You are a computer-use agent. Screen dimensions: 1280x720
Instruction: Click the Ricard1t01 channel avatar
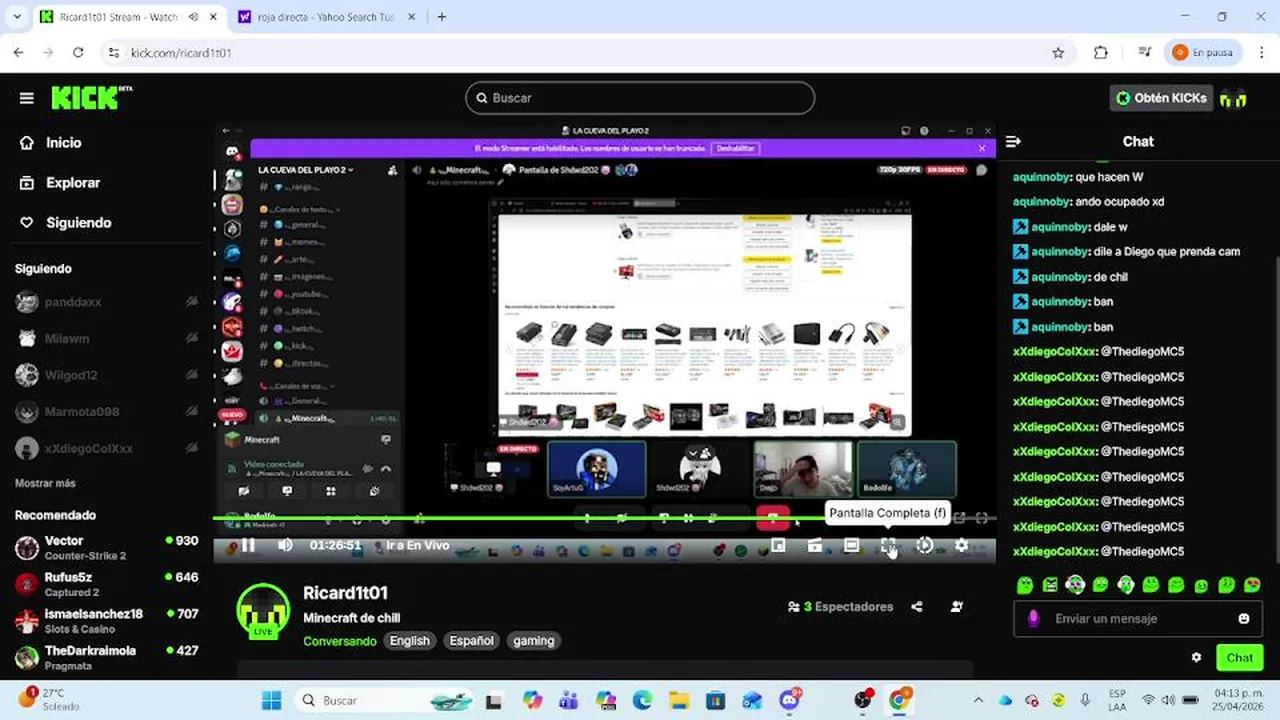[x=263, y=611]
